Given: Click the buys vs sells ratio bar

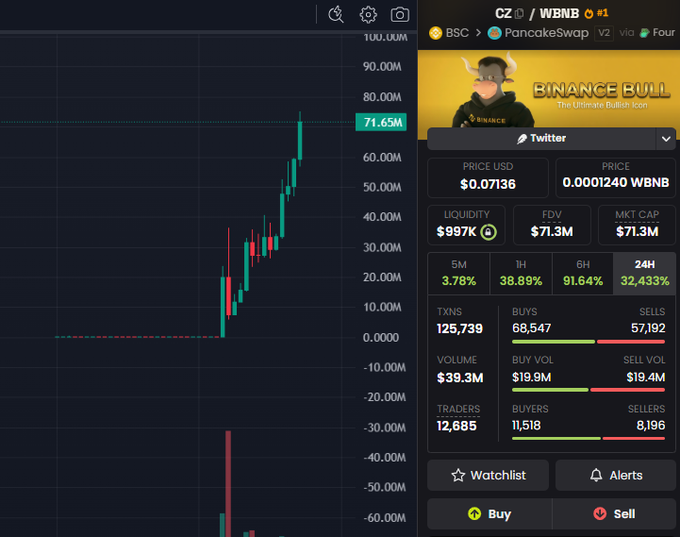Looking at the screenshot, I should pyautogui.click(x=588, y=342).
